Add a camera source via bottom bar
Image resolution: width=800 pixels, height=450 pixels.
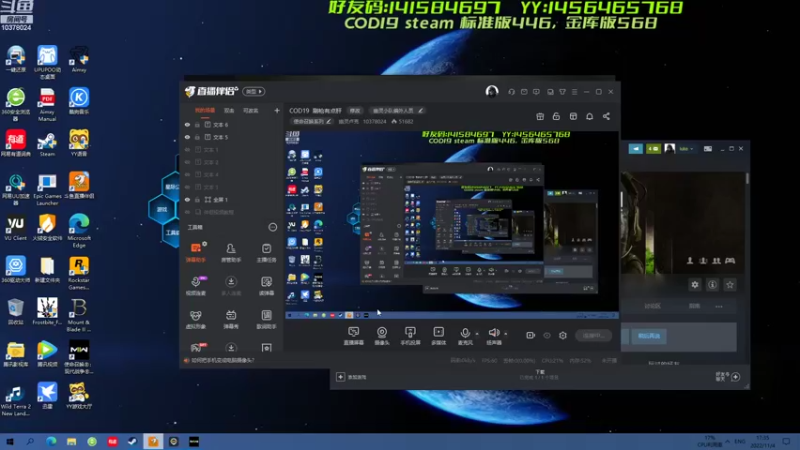point(382,336)
